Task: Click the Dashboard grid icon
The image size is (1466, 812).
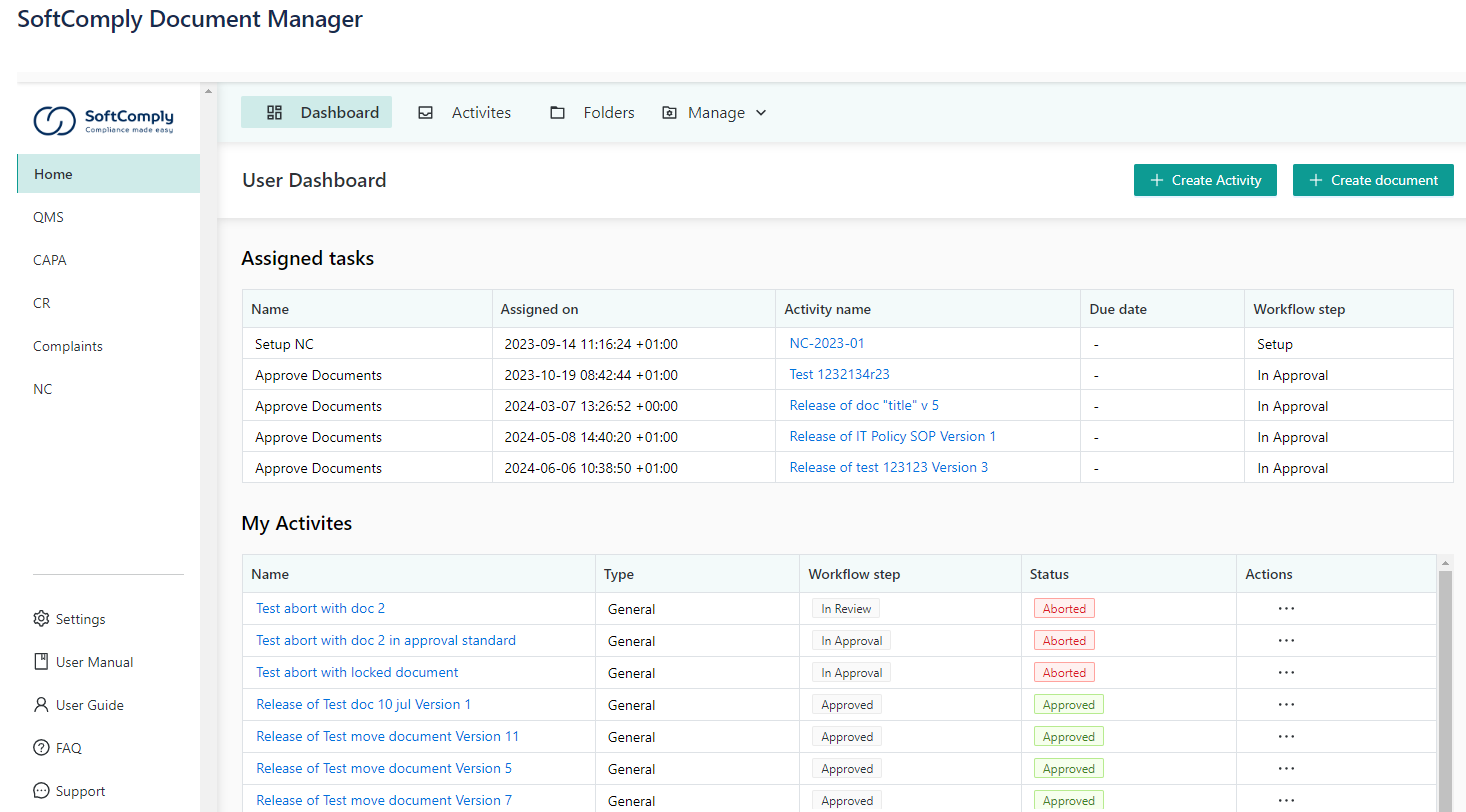Action: [274, 113]
